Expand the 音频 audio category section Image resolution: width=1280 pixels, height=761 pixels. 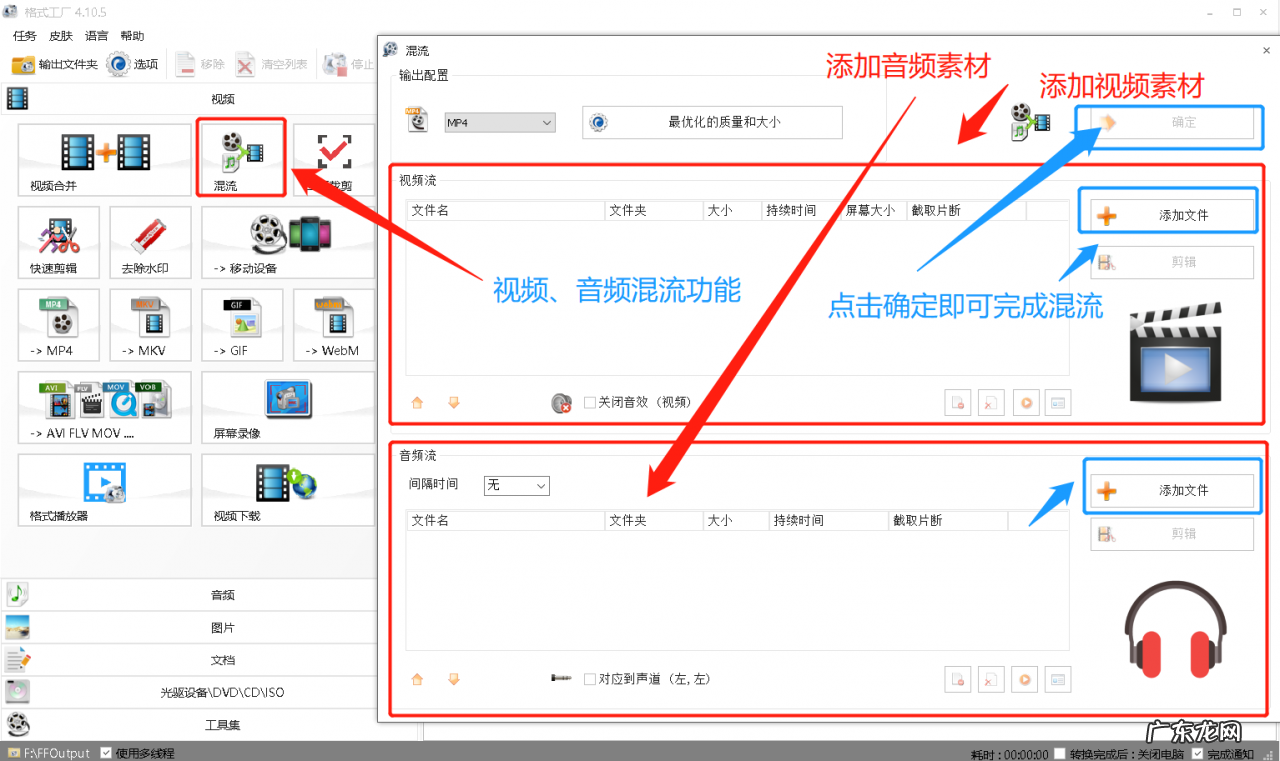[x=190, y=595]
